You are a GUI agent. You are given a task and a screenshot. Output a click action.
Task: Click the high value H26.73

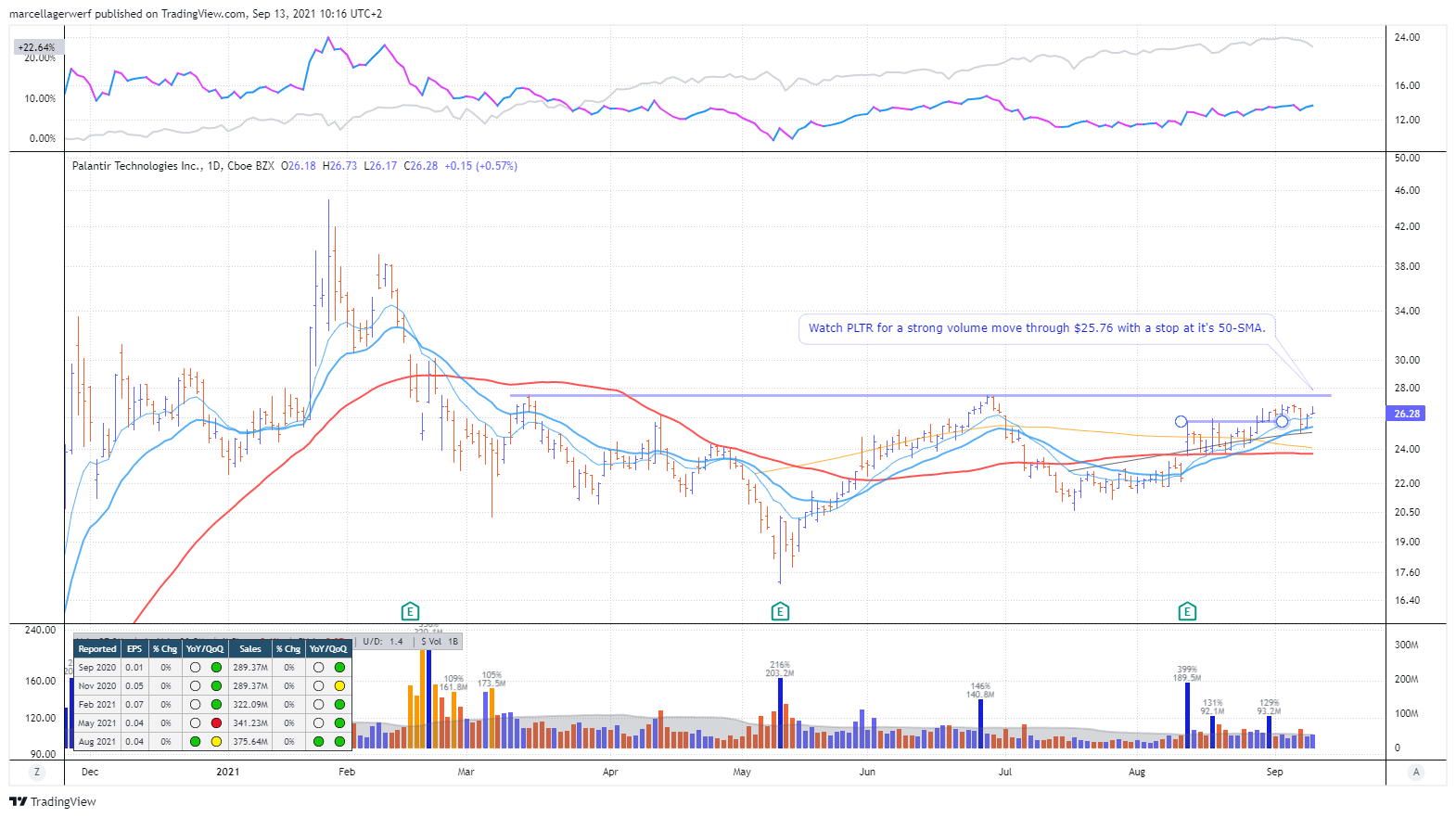pyautogui.click(x=339, y=166)
